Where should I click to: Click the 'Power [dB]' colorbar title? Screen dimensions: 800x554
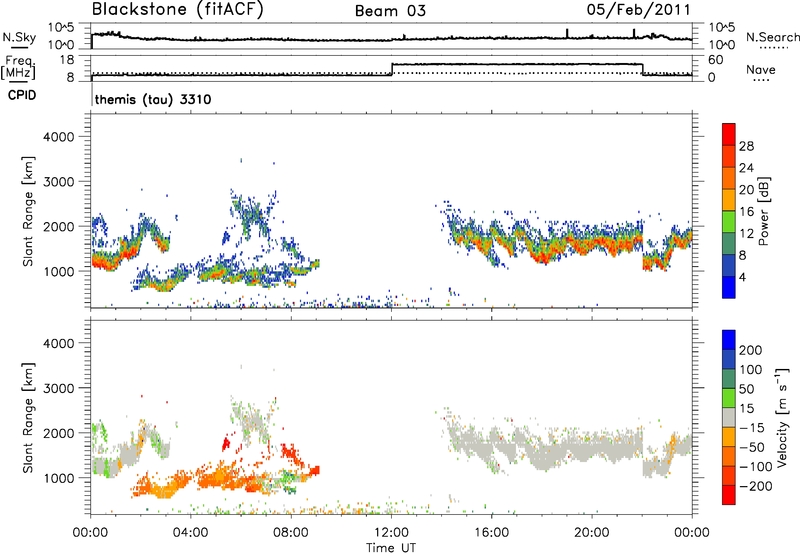(763, 211)
